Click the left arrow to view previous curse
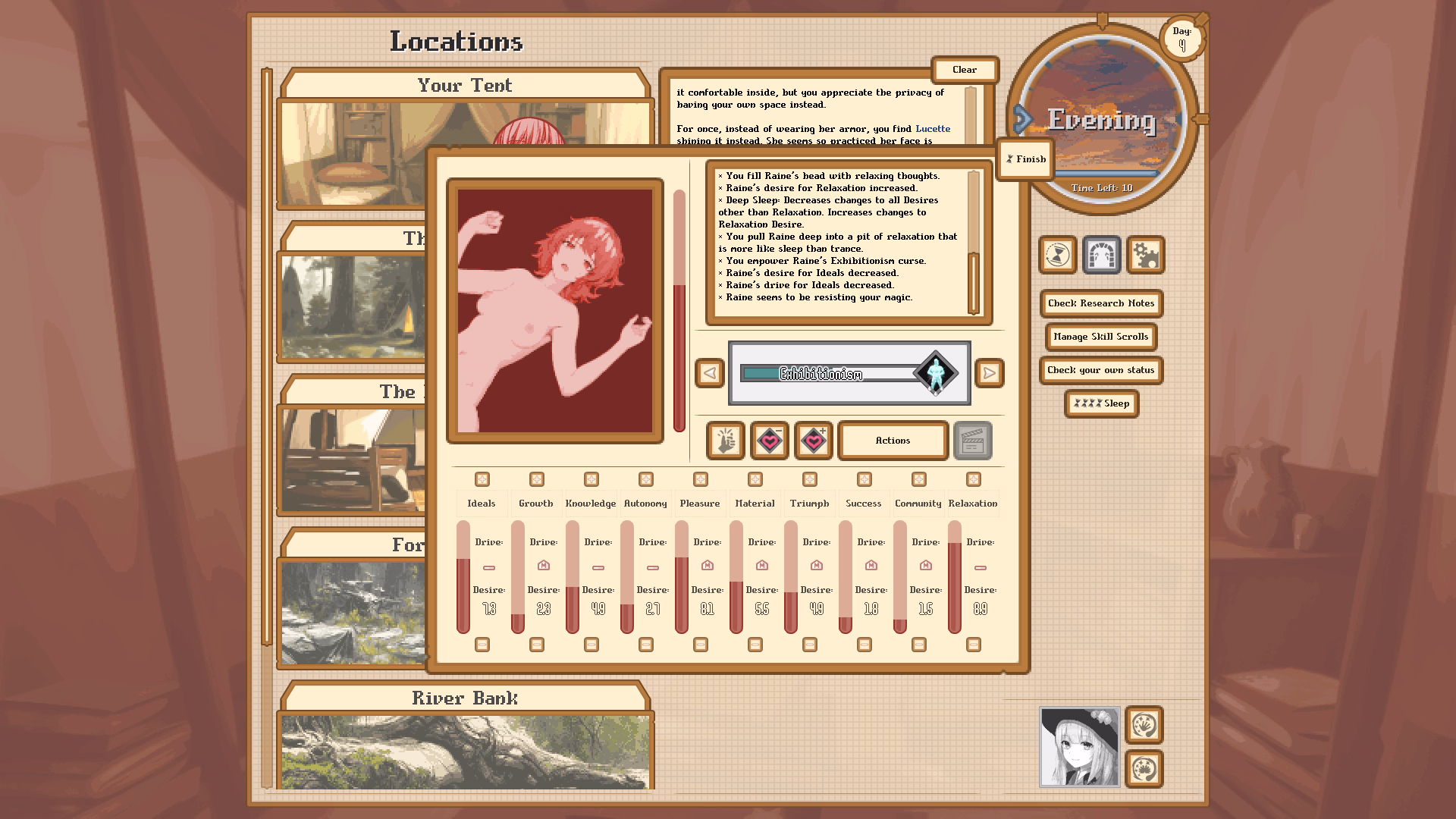Image resolution: width=1456 pixels, height=819 pixels. click(710, 373)
